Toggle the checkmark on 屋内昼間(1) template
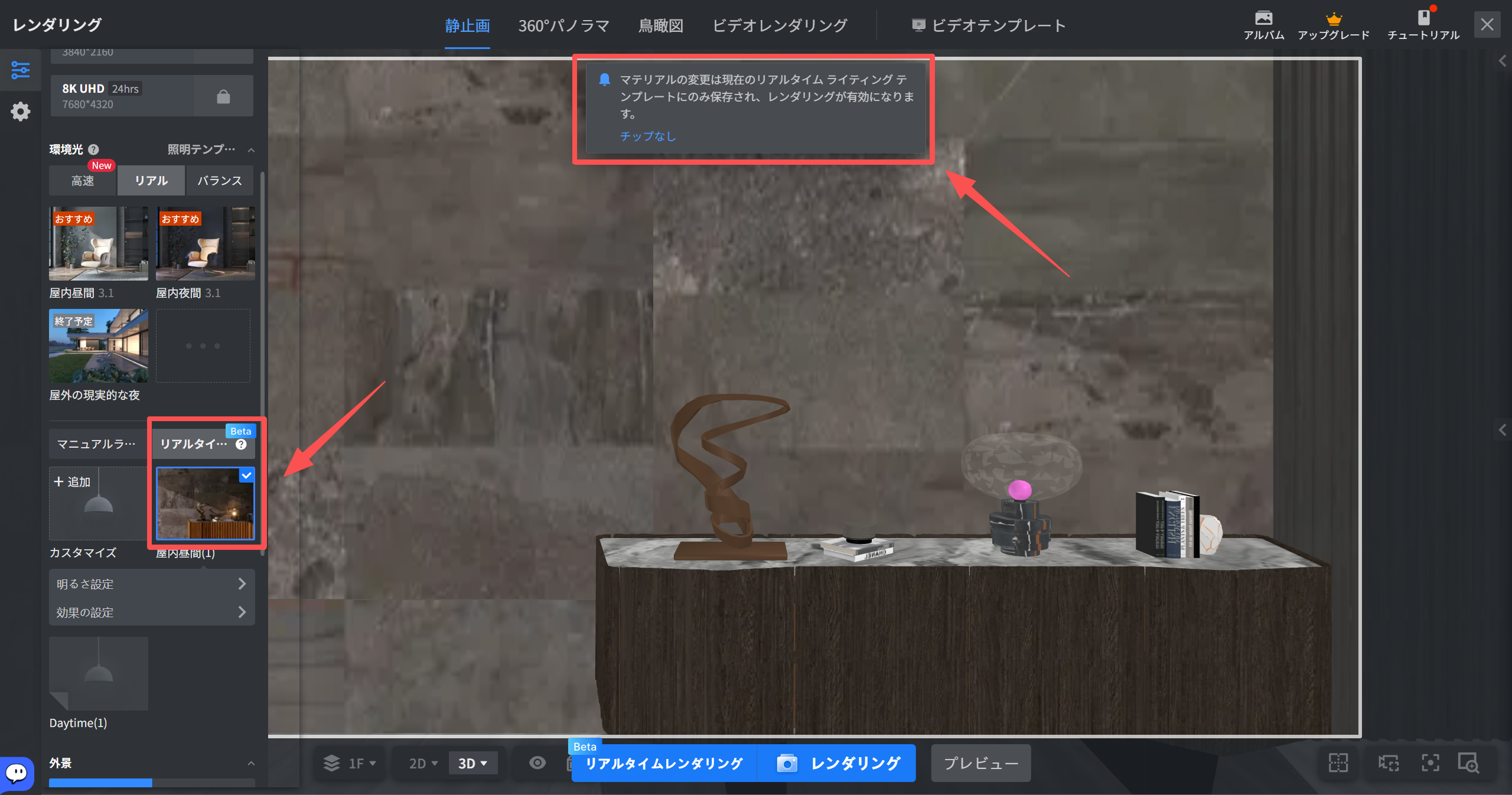 pyautogui.click(x=246, y=475)
